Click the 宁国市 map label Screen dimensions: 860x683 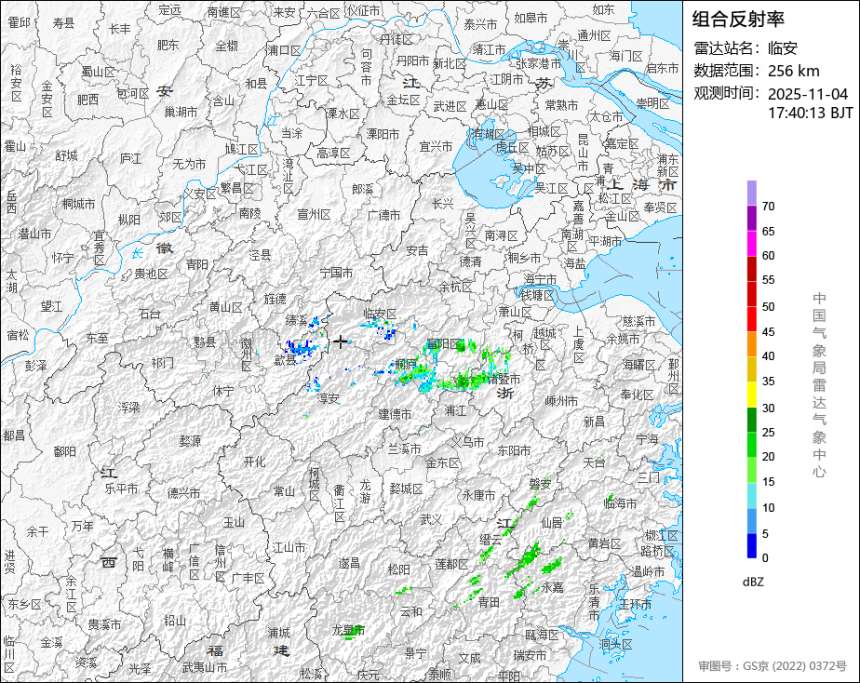336,272
